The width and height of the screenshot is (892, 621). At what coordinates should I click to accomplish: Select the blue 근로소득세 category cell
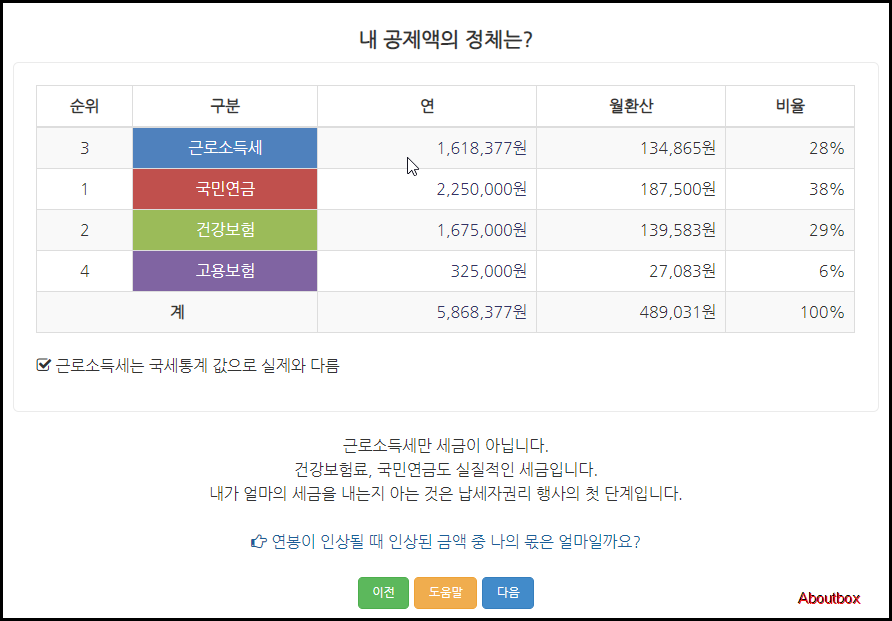(225, 148)
